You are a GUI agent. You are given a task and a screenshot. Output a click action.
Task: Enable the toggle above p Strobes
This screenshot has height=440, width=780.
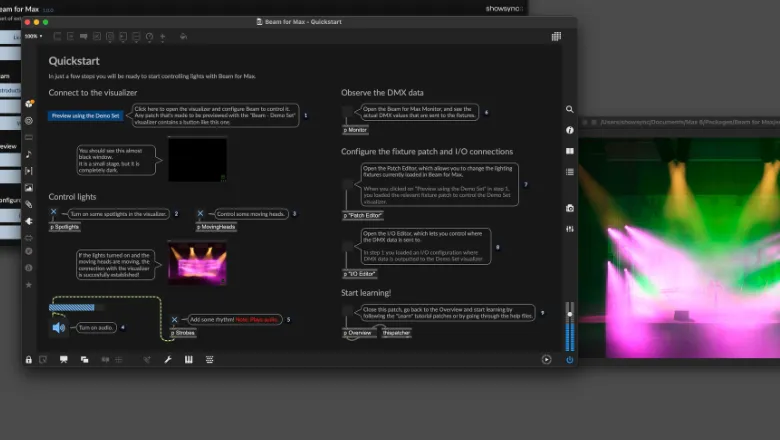point(174,320)
